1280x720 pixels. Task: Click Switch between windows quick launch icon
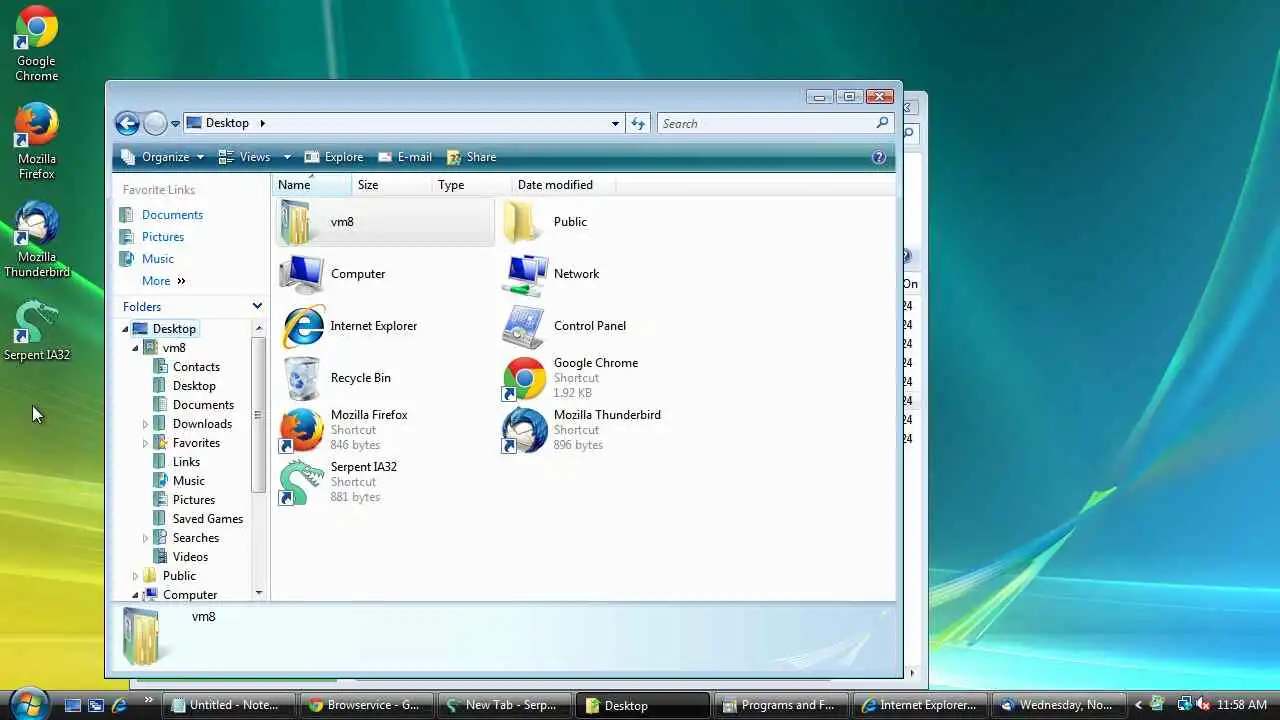(x=96, y=705)
